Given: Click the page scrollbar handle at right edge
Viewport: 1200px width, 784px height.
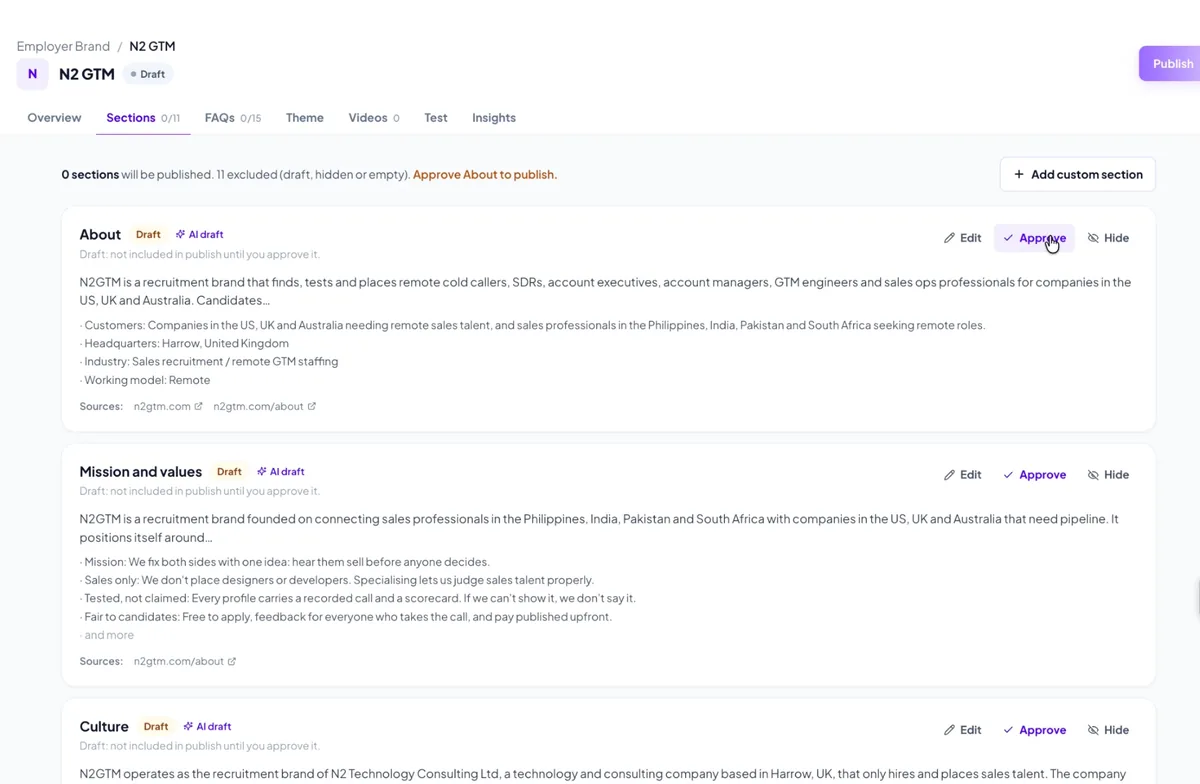Looking at the screenshot, I should (1197, 599).
